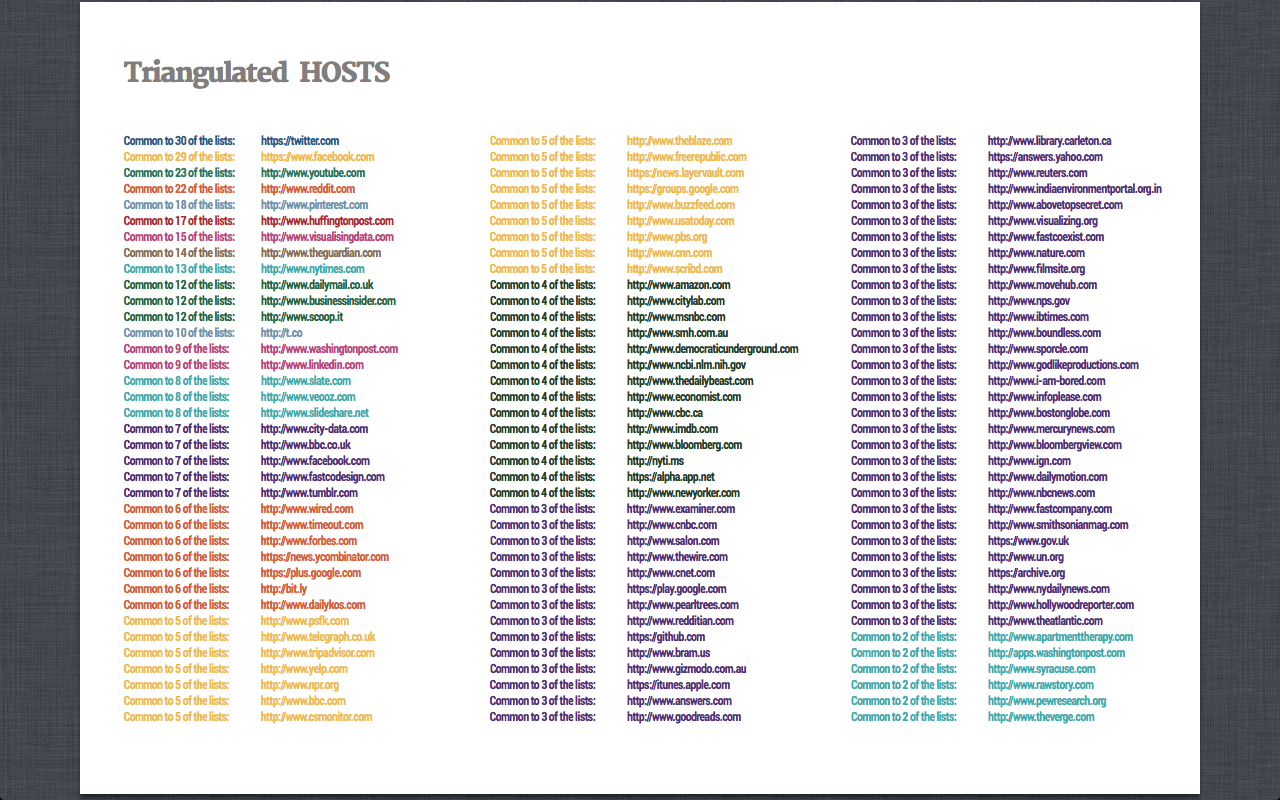1280x800 pixels.
Task: Open the https://twitter.com link
Action: click(300, 141)
